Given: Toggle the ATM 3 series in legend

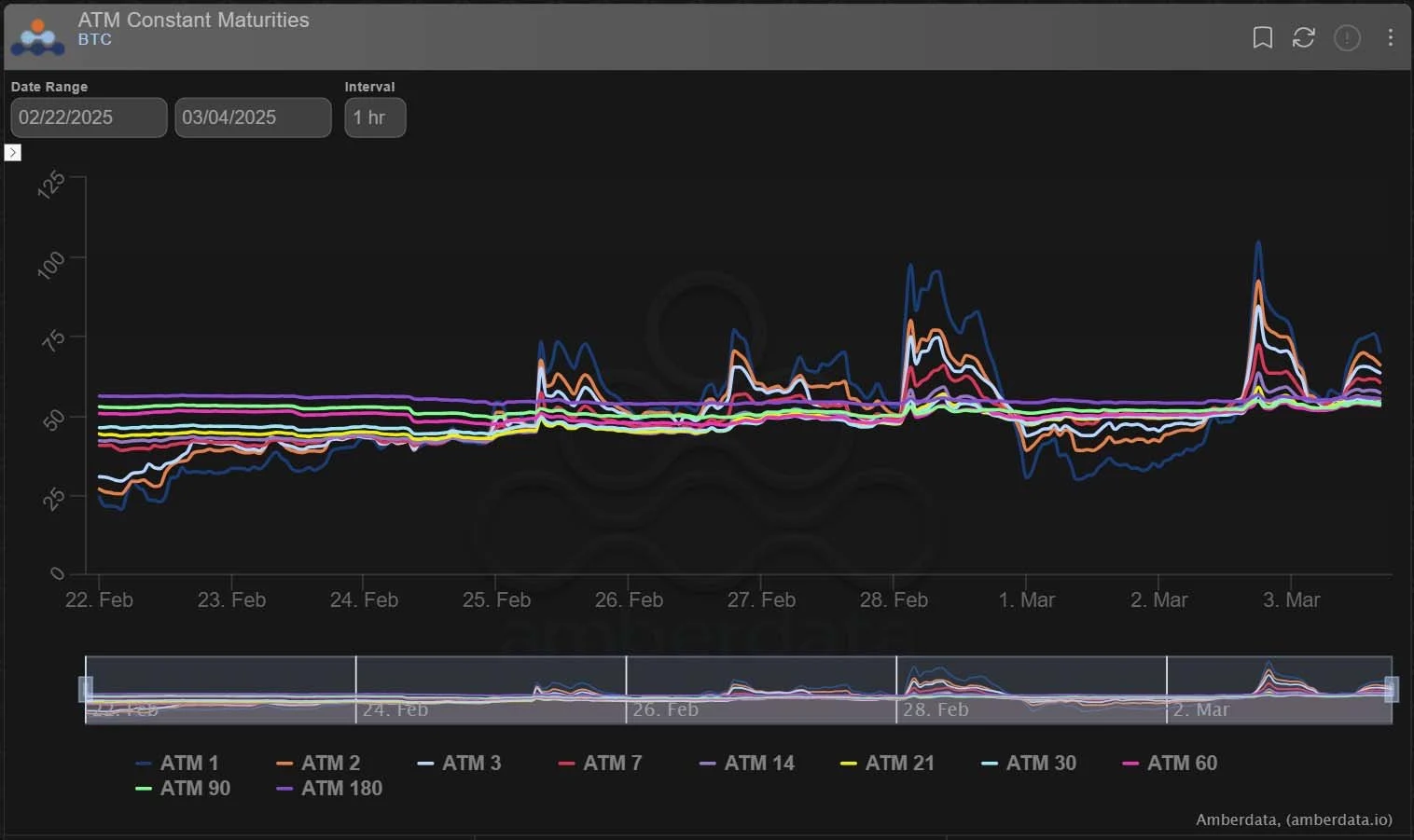Looking at the screenshot, I should pos(459,763).
